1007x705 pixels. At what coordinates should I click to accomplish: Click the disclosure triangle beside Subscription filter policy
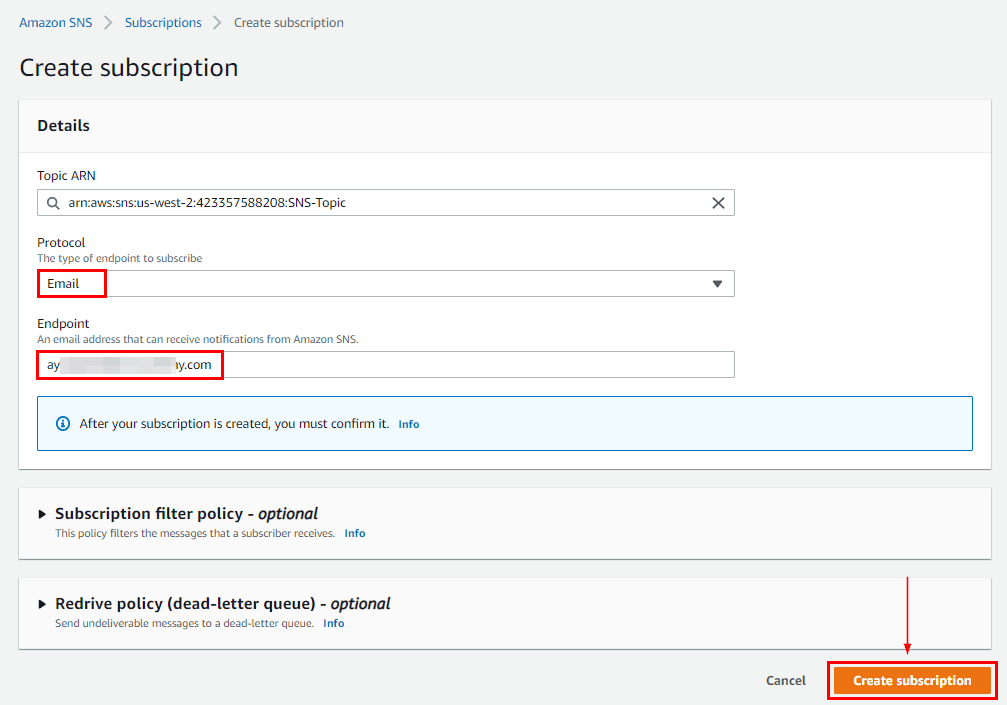click(x=42, y=513)
